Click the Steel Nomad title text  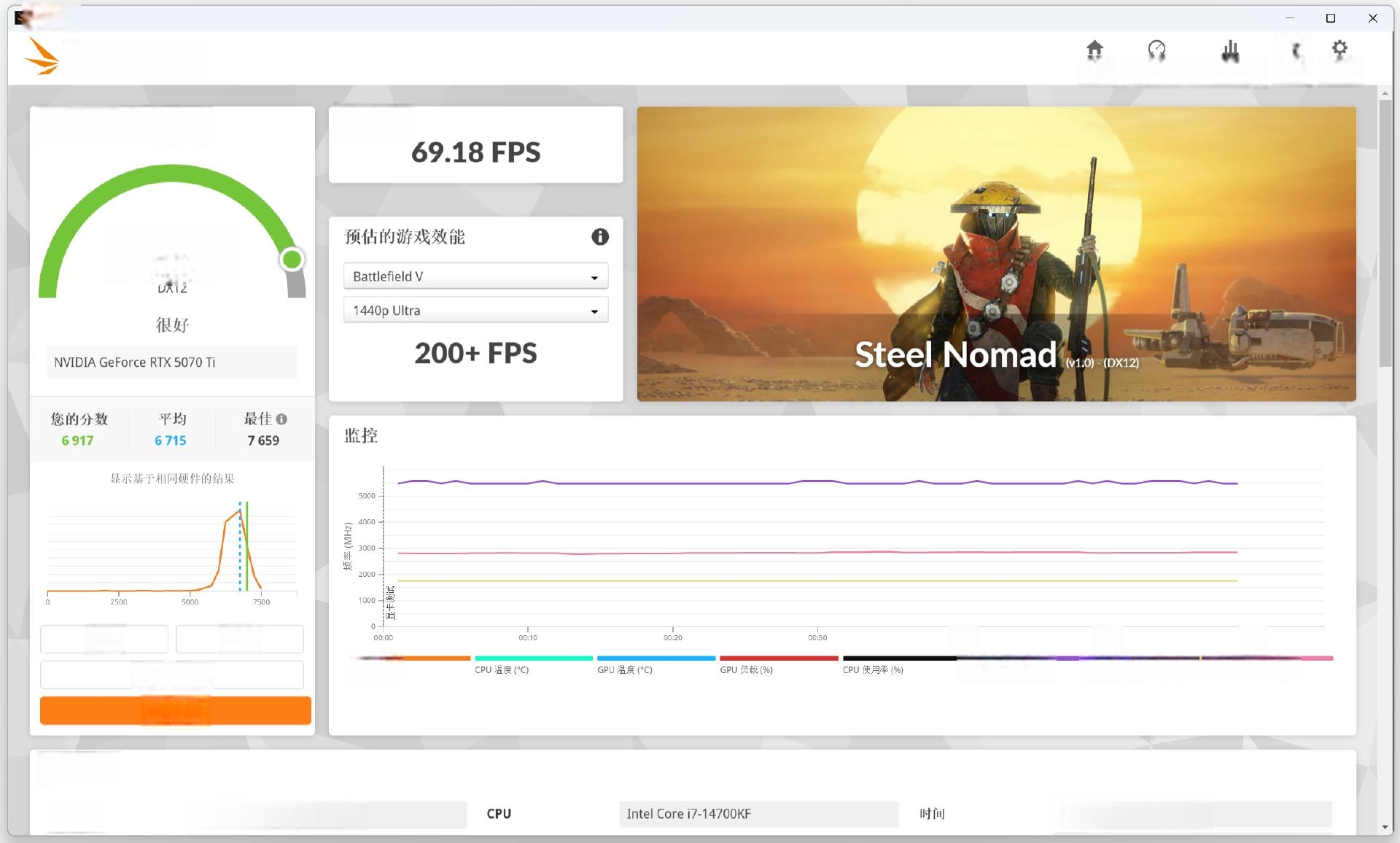pyautogui.click(x=955, y=354)
